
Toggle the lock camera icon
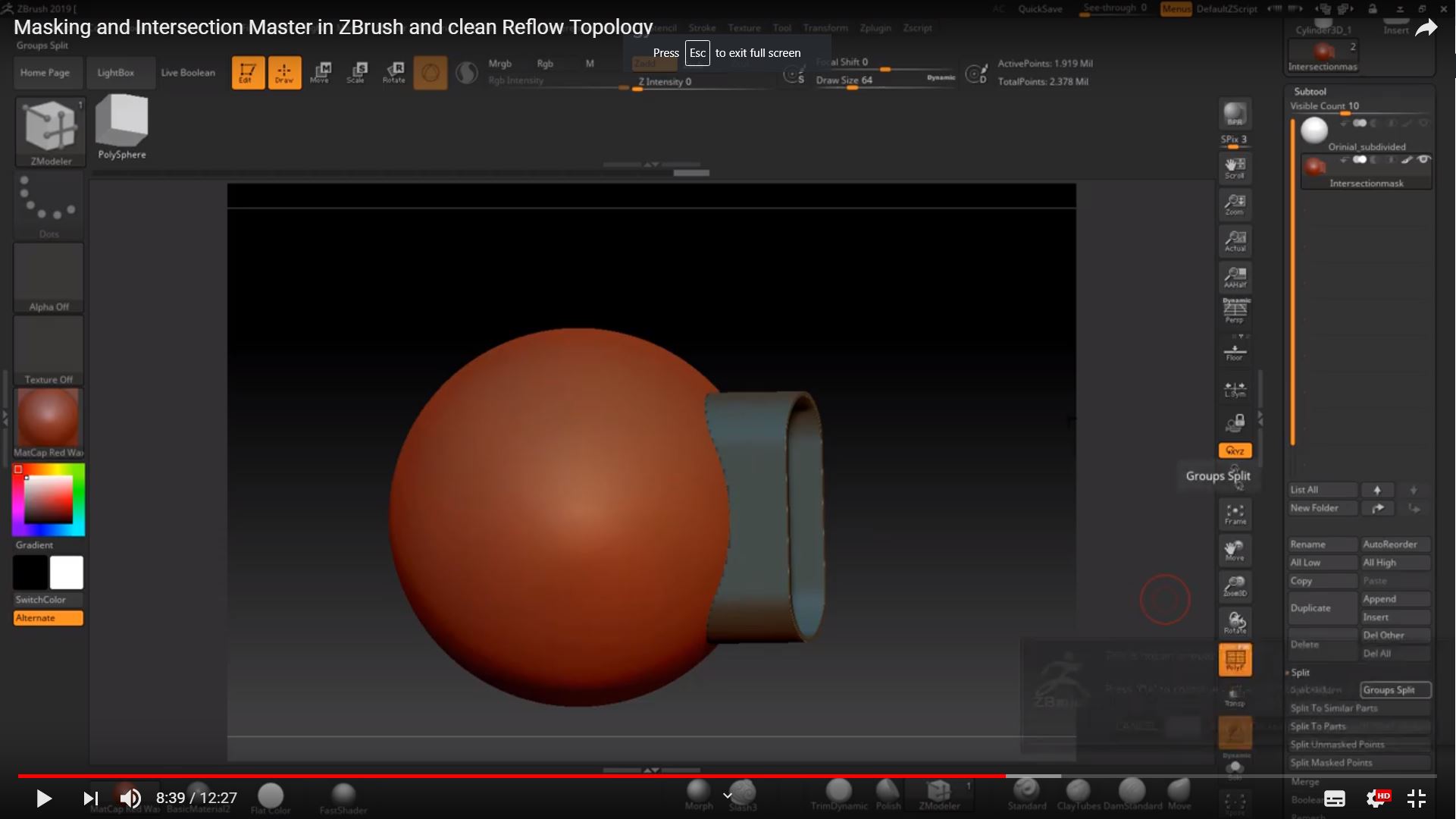tap(1235, 422)
